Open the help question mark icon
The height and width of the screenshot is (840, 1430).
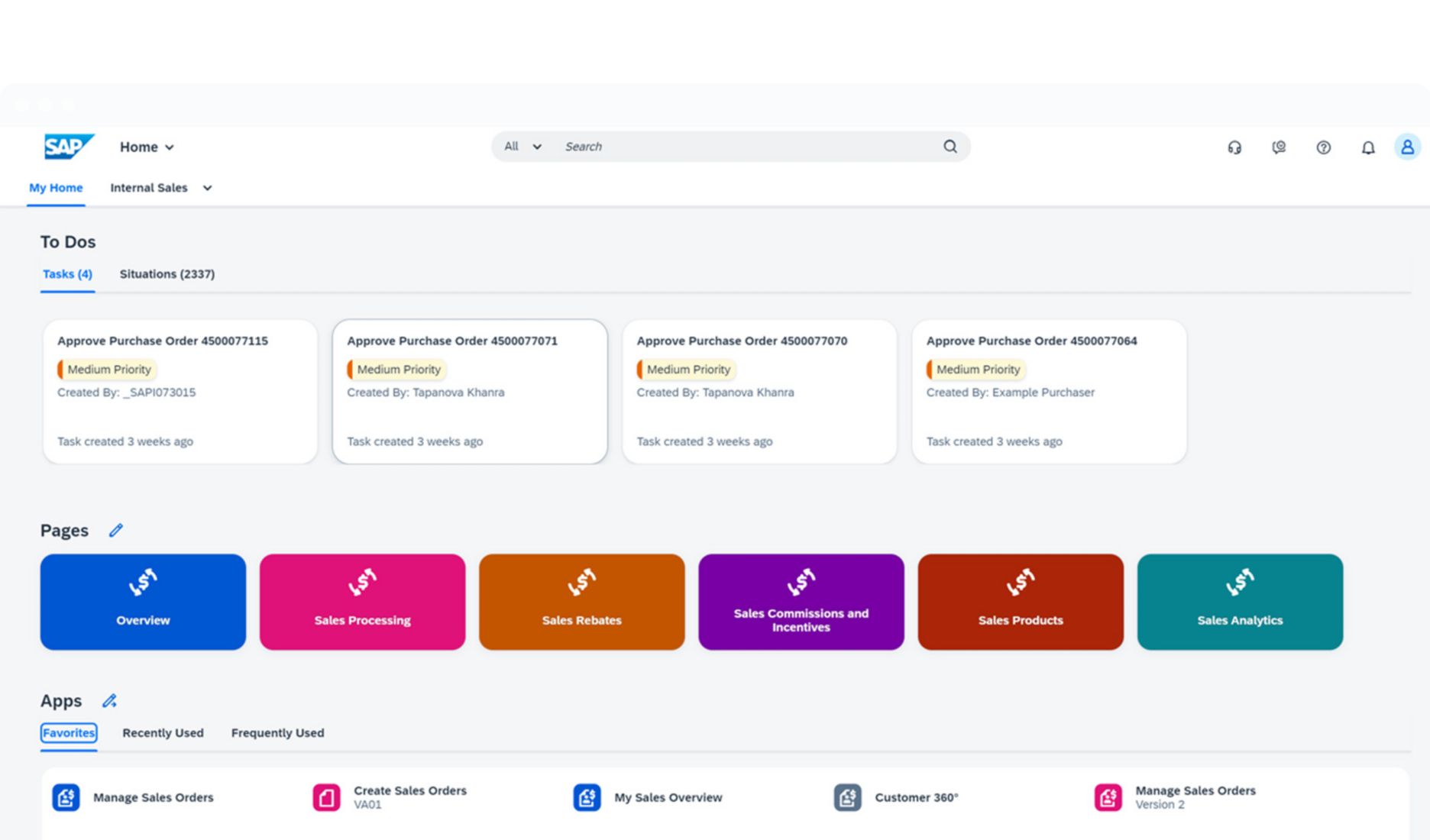[1323, 147]
